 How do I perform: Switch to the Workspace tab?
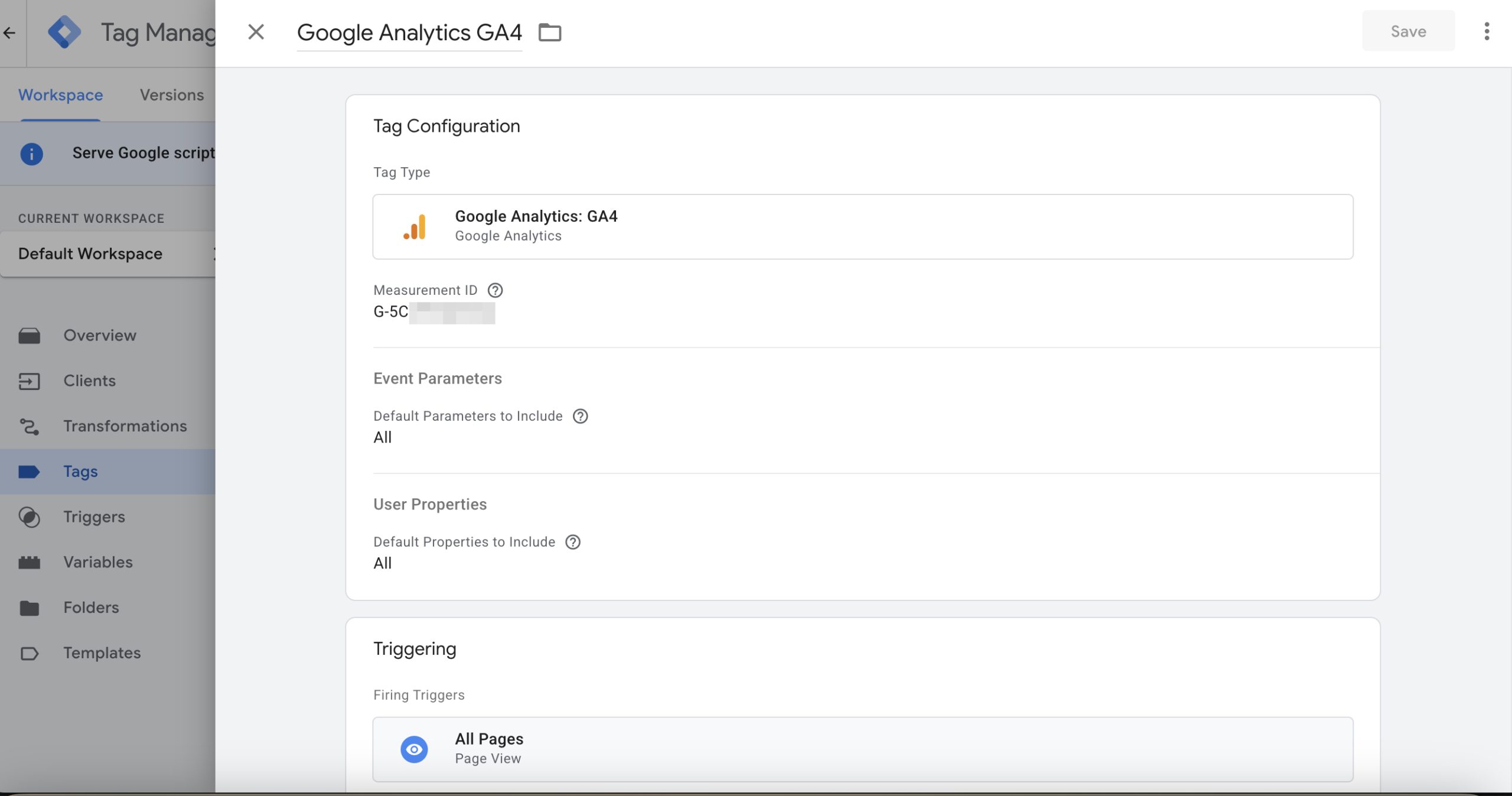coord(60,95)
